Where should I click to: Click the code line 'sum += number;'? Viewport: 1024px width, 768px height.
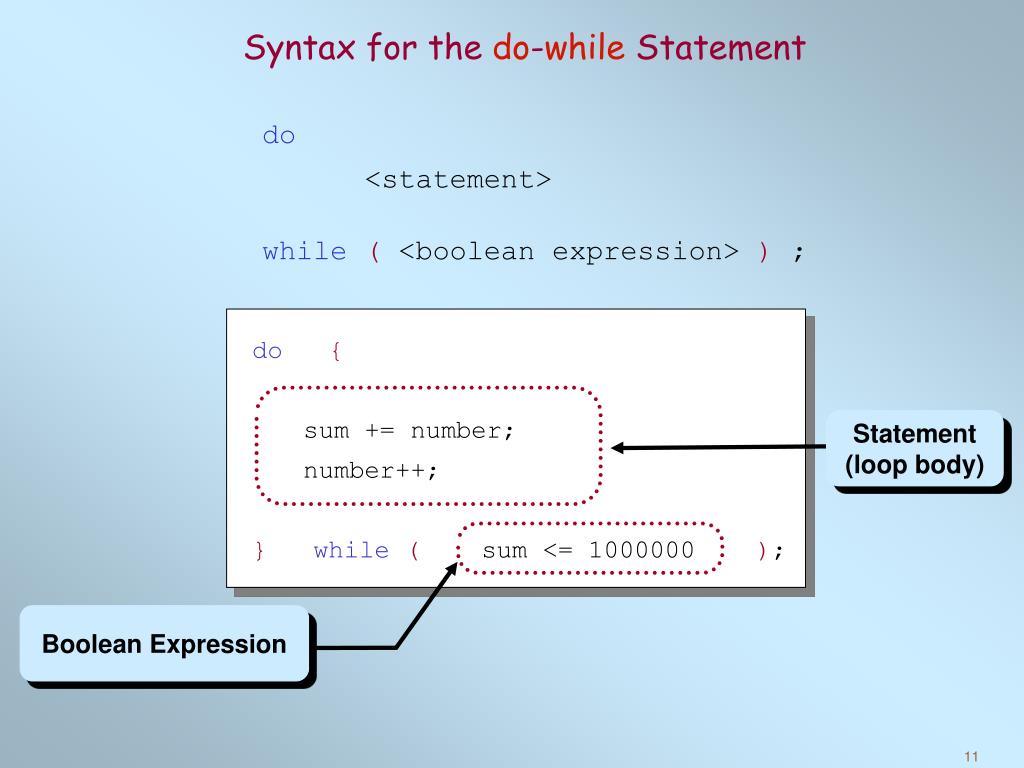409,431
